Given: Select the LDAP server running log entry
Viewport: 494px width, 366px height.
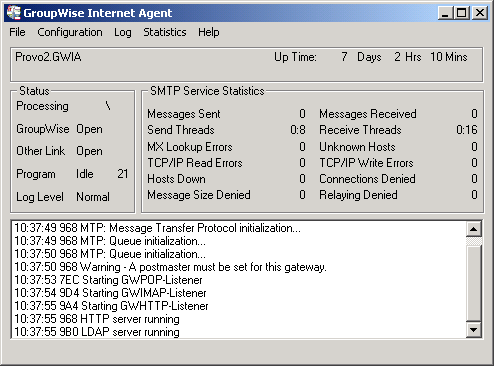Looking at the screenshot, I should point(97,332).
